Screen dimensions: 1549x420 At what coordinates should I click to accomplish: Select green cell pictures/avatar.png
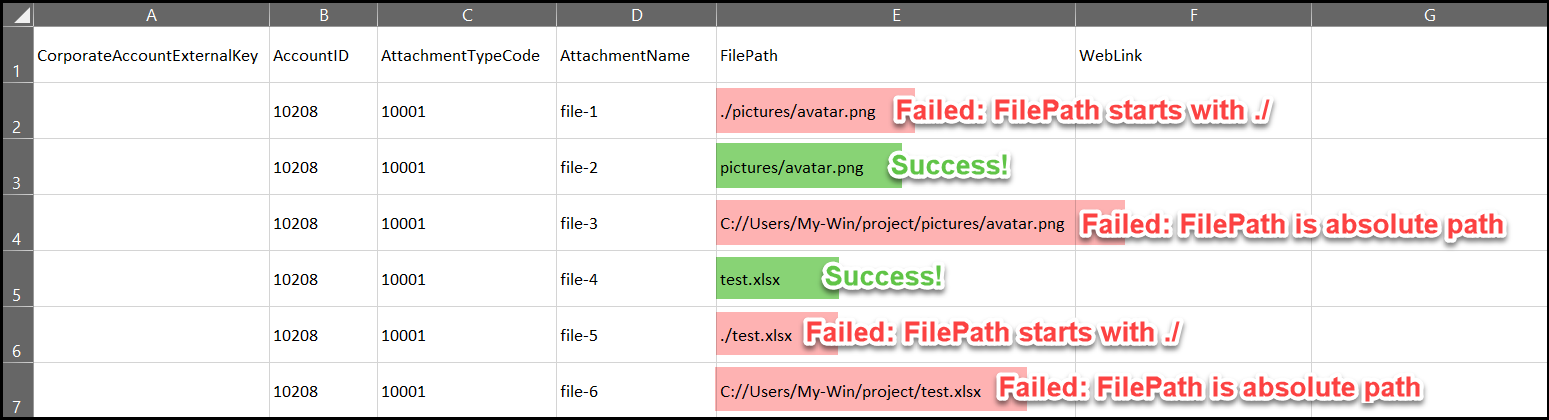pyautogui.click(x=896, y=167)
